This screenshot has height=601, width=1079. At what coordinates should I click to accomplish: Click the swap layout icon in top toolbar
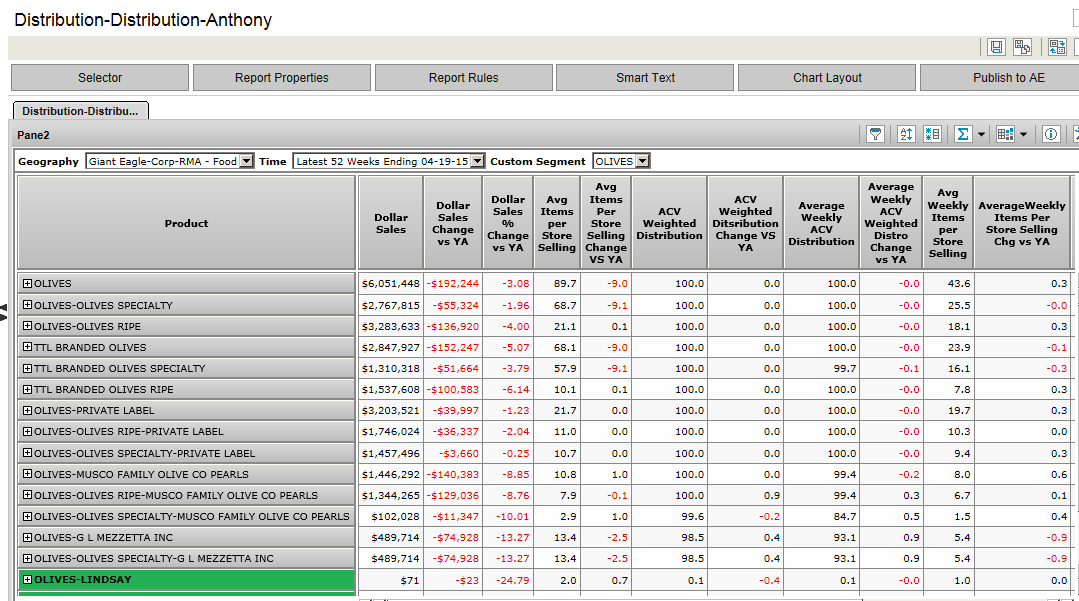[x=1057, y=47]
